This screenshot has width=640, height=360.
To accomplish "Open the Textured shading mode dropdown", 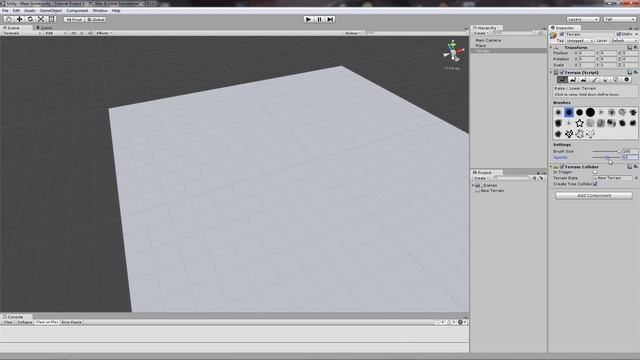I will point(22,33).
